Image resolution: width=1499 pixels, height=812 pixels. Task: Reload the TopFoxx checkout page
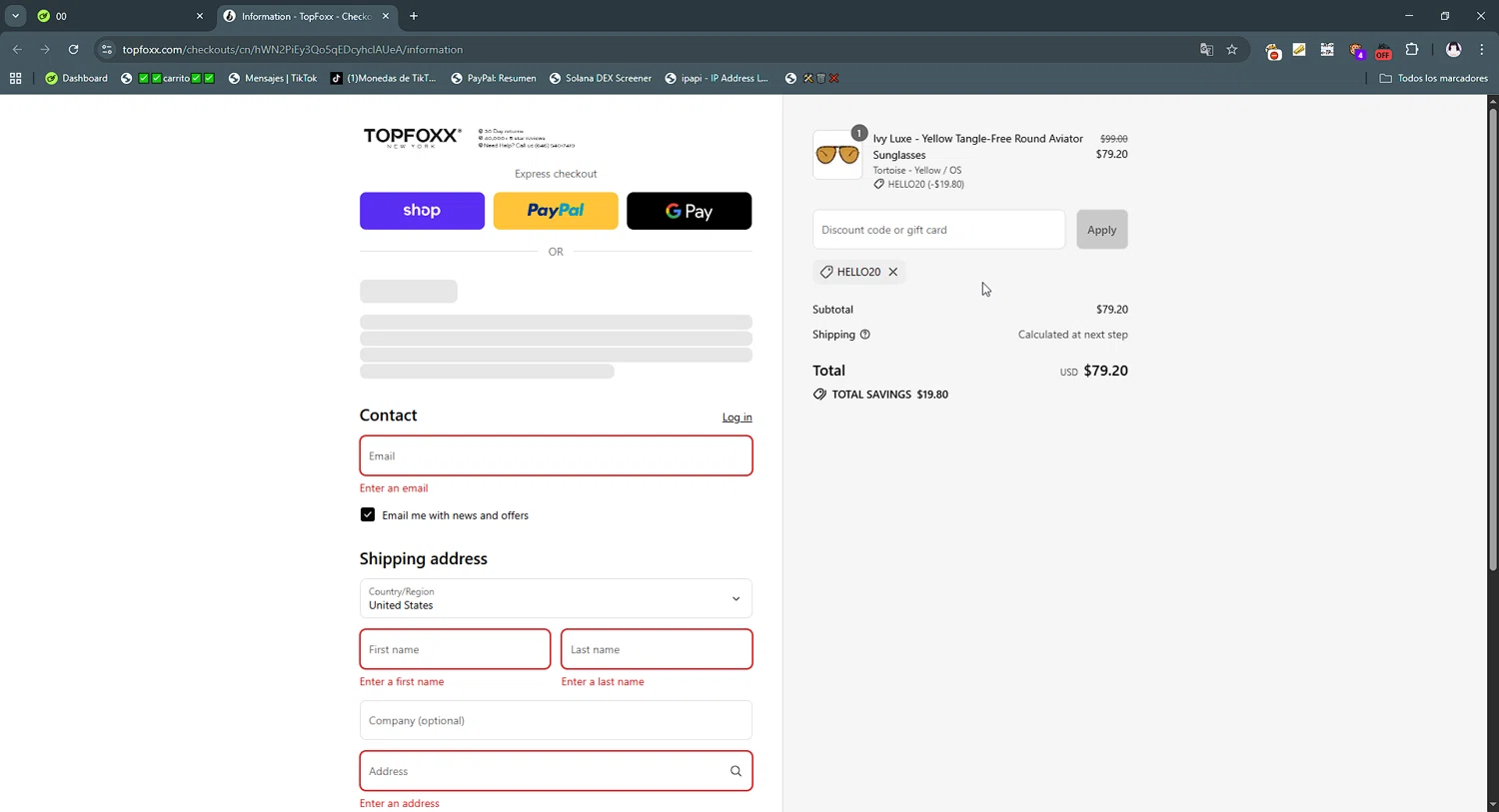(73, 49)
